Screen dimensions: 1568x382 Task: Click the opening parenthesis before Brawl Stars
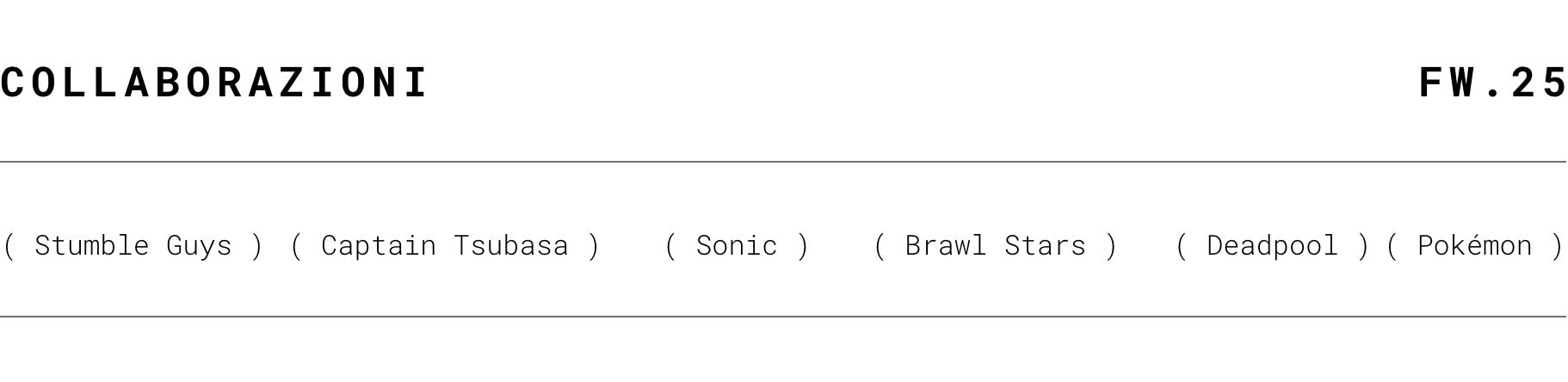click(880, 246)
